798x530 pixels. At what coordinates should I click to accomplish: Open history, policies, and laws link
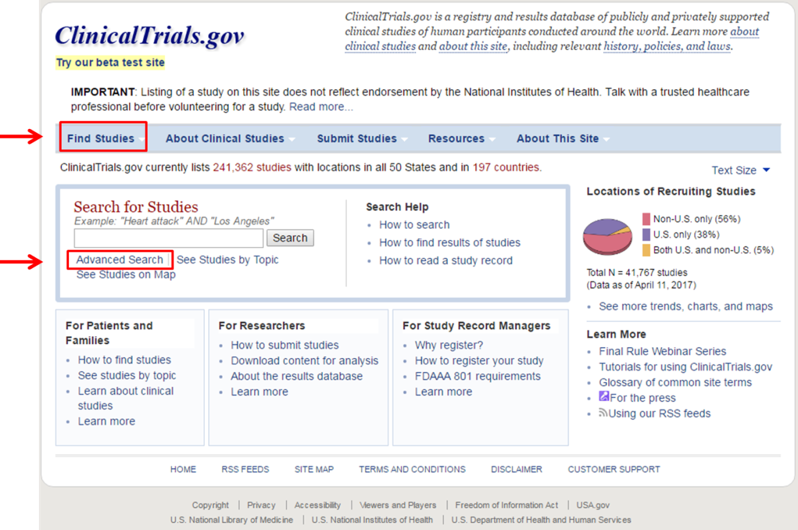pos(667,46)
